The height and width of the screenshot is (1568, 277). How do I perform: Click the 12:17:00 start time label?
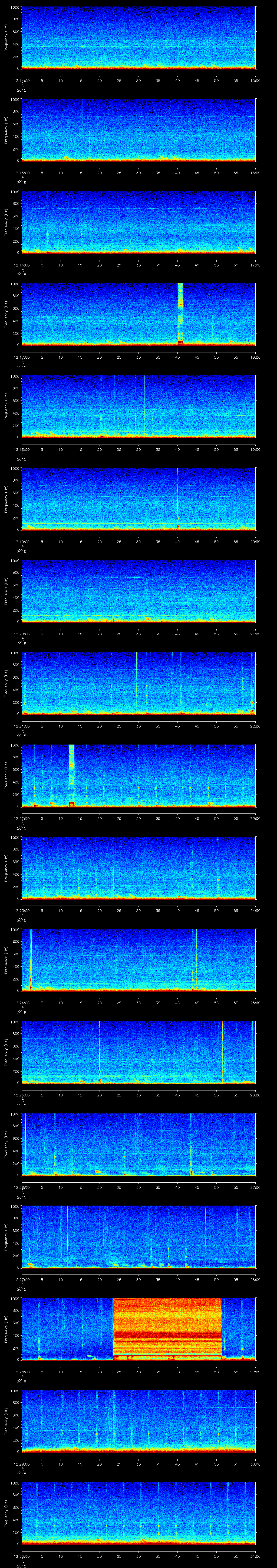(x=21, y=357)
